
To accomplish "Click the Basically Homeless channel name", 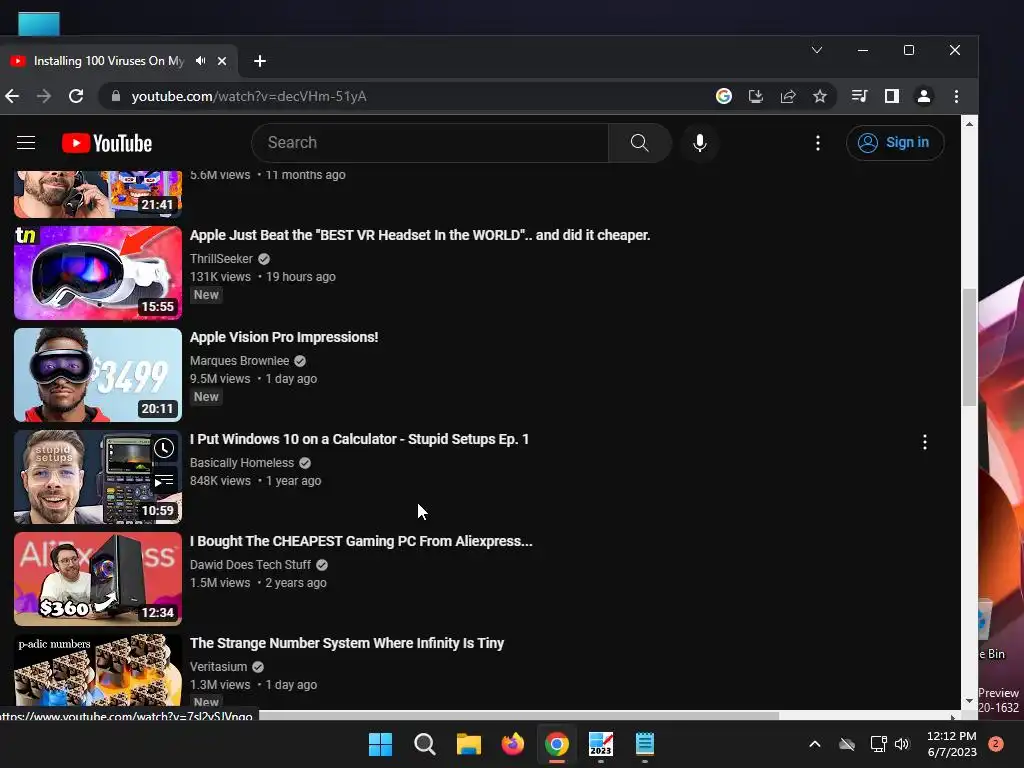I will click(242, 462).
